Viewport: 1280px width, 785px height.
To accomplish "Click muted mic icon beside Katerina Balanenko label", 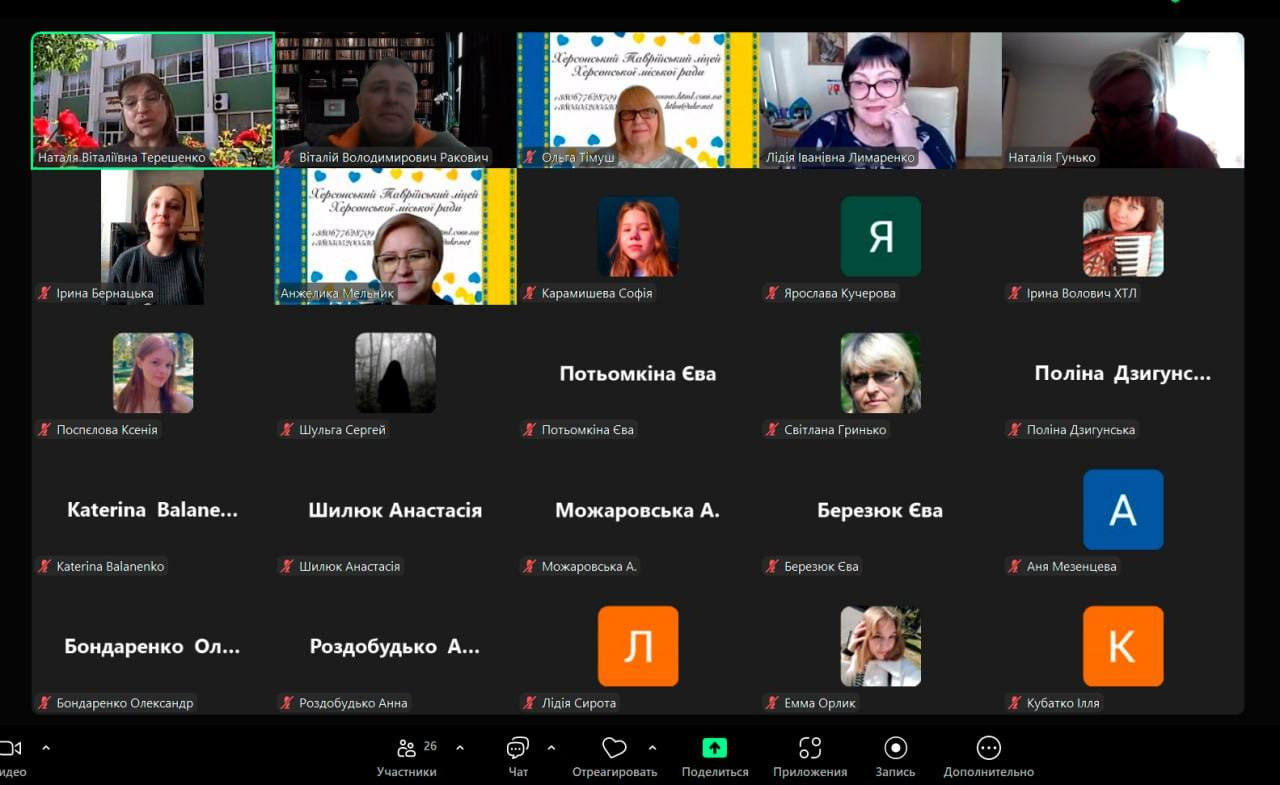I will pos(44,566).
